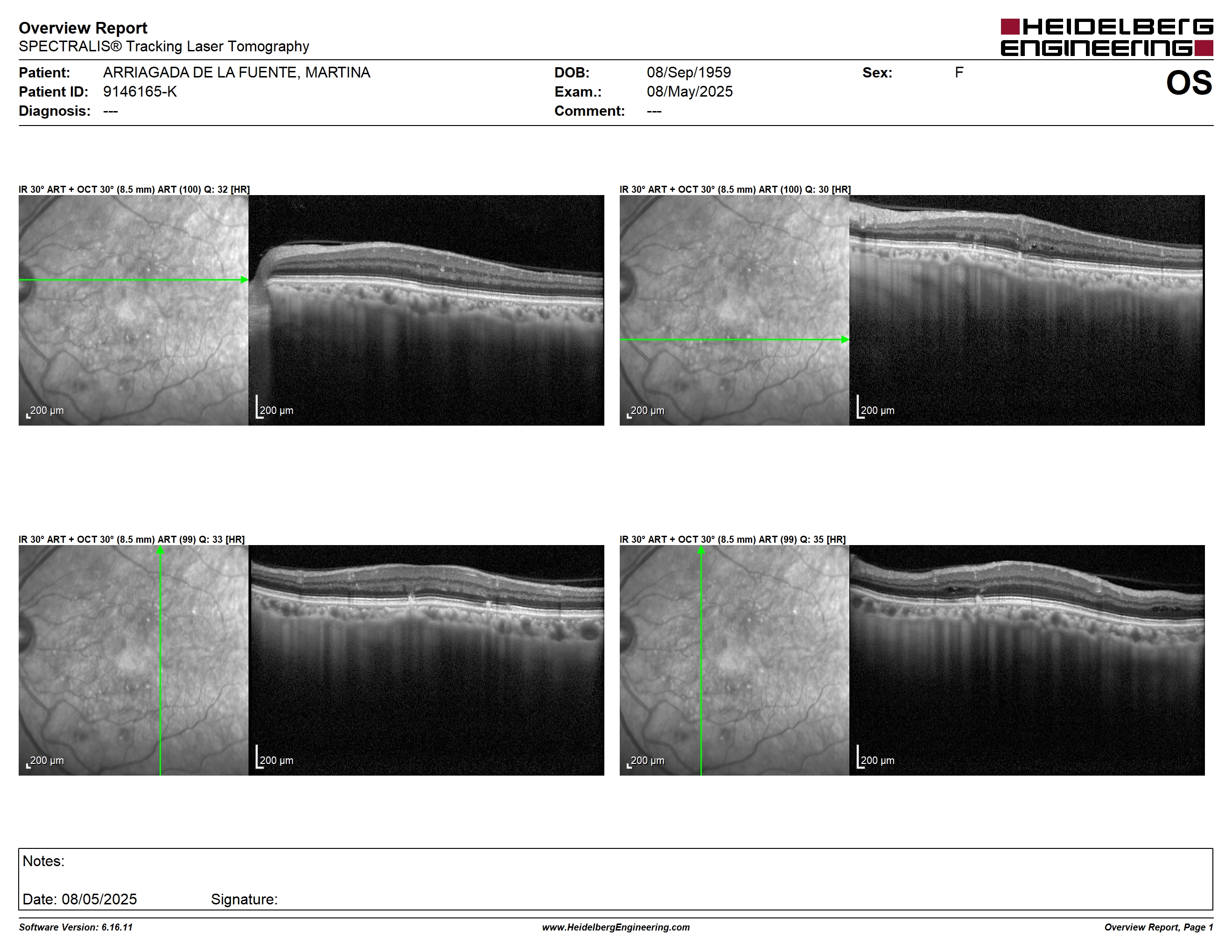Click the 200 µm scale bar in bottom-right OCT scan
1232x952 pixels.
(875, 757)
